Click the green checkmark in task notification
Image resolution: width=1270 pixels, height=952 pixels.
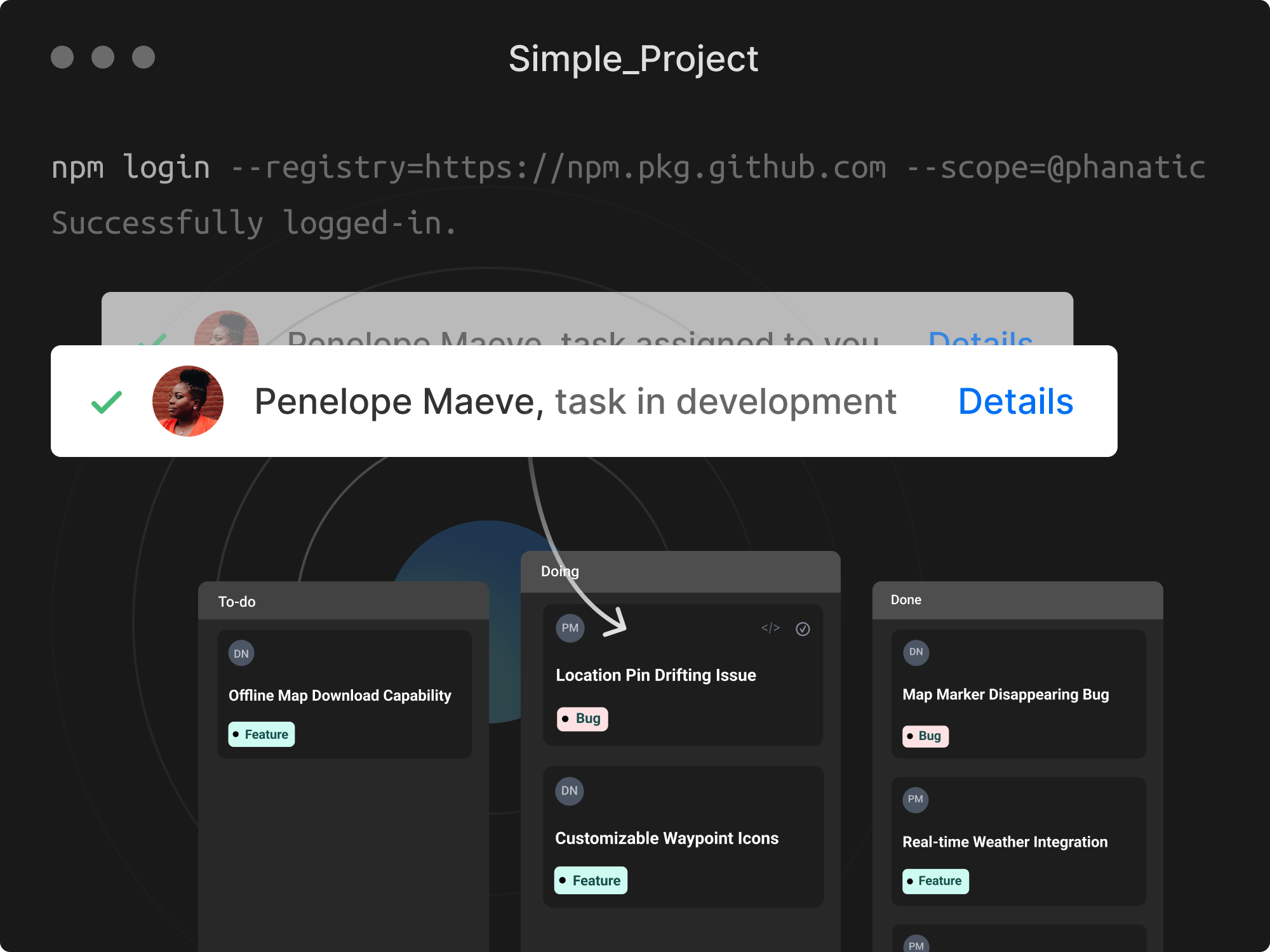107,402
